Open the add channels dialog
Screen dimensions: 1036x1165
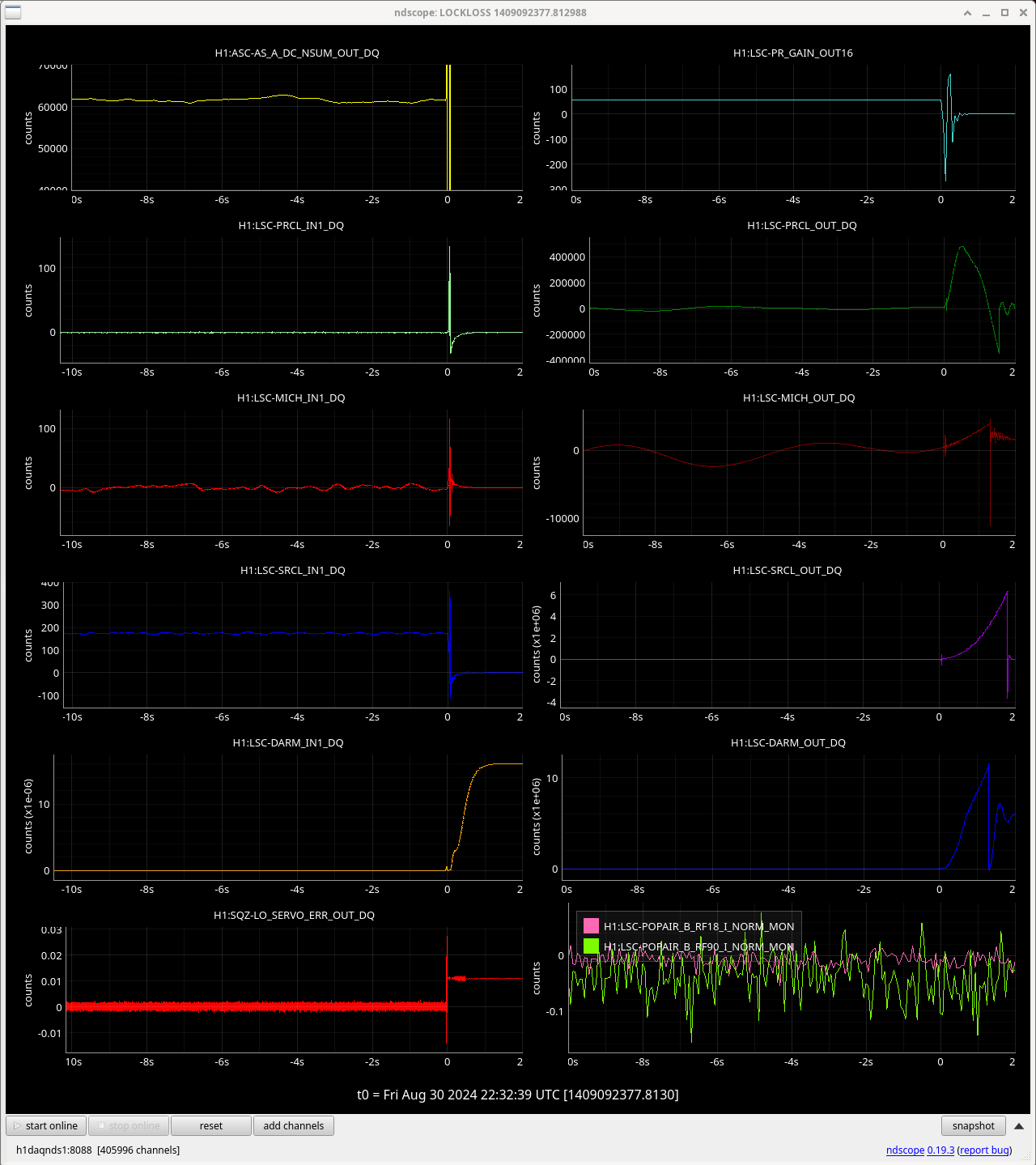[294, 1125]
